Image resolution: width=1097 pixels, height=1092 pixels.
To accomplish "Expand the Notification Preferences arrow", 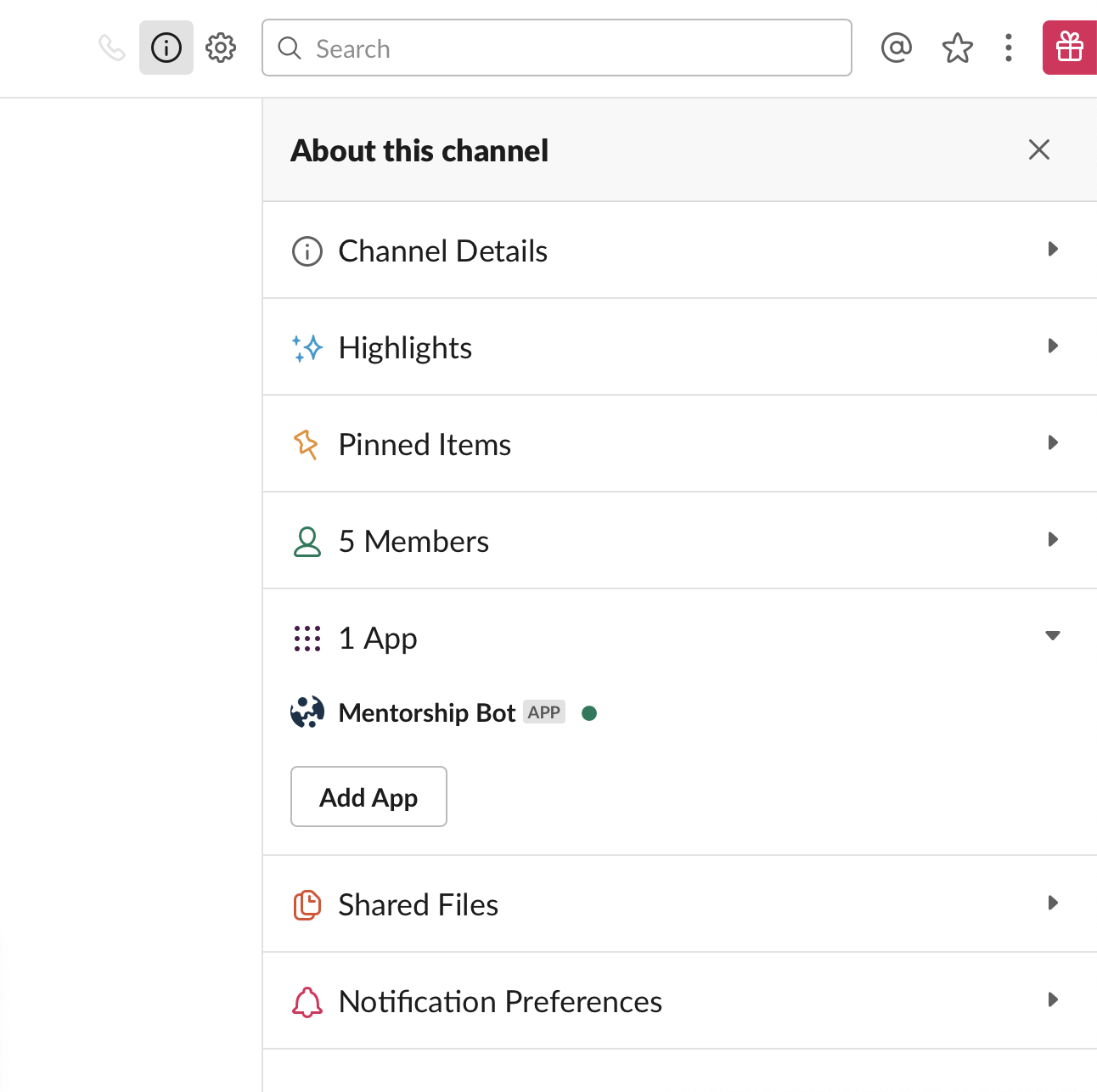I will (x=1053, y=1000).
